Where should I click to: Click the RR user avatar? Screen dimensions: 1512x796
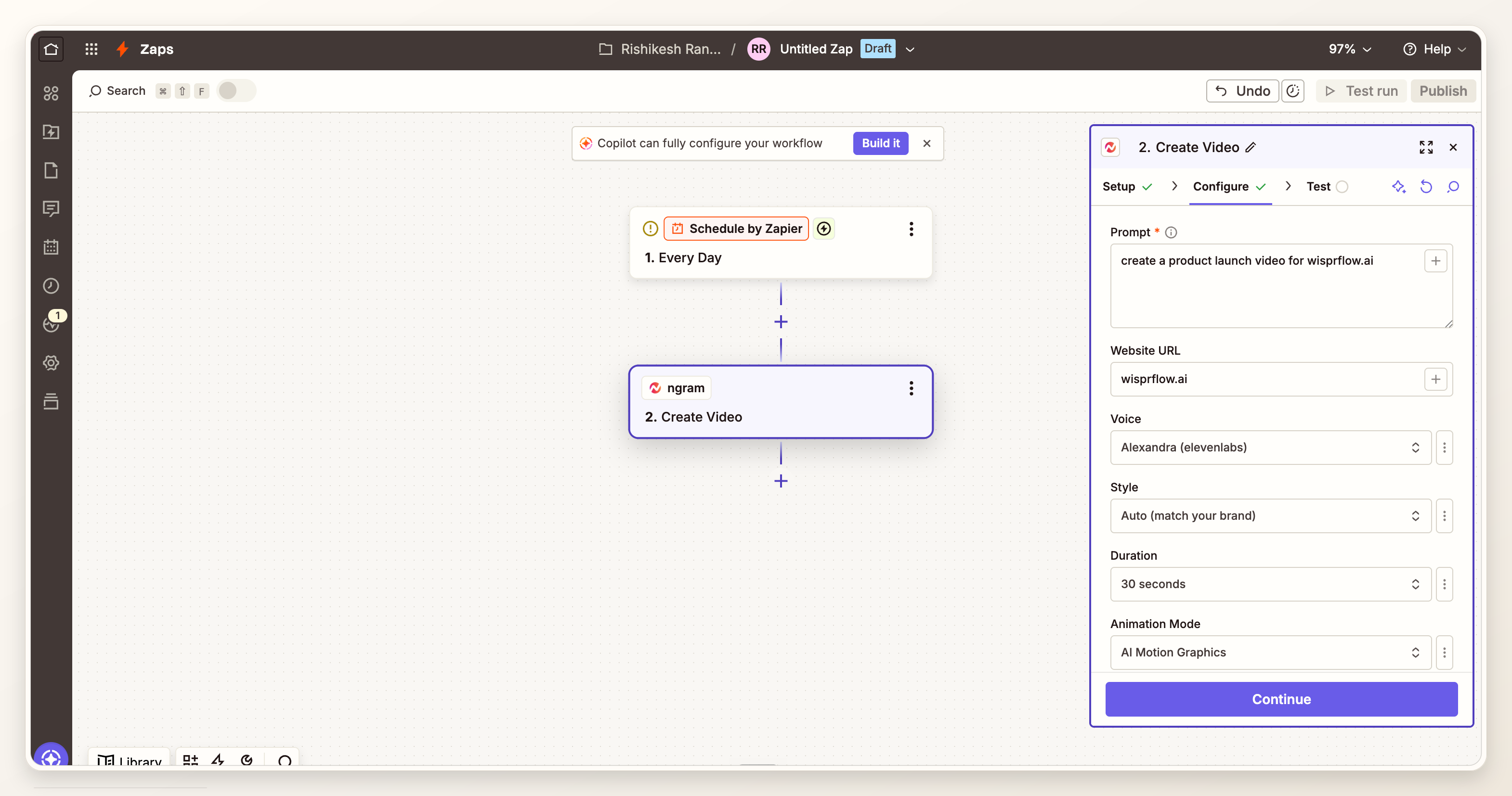(x=758, y=49)
